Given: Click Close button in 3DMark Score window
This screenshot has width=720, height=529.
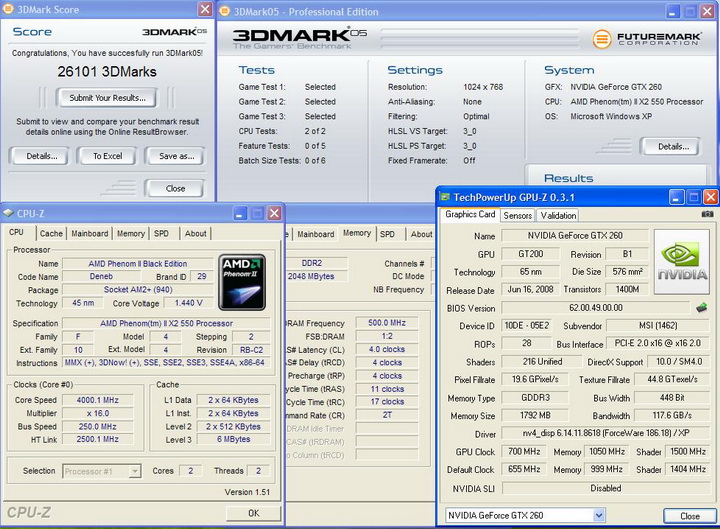Looking at the screenshot, I should (175, 188).
